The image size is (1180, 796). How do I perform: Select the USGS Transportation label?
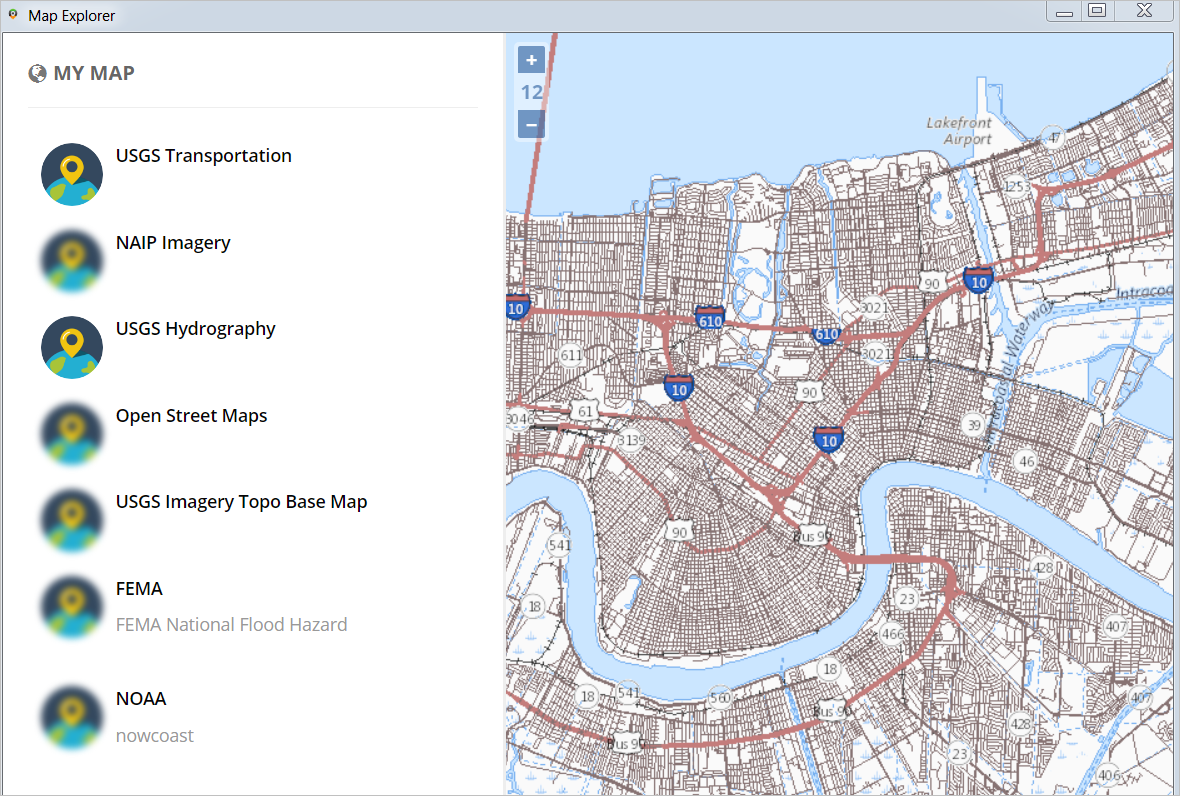point(204,156)
